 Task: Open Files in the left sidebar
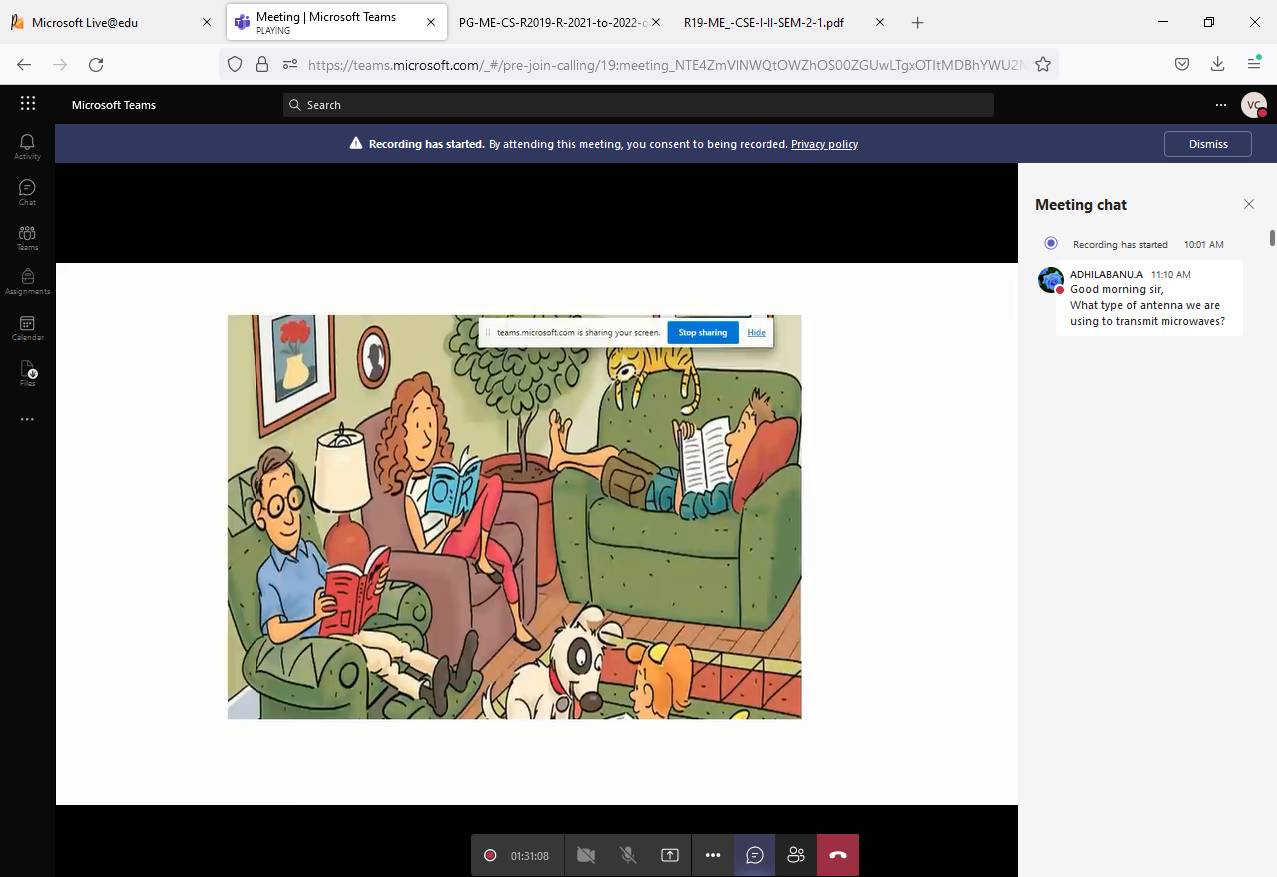[27, 373]
